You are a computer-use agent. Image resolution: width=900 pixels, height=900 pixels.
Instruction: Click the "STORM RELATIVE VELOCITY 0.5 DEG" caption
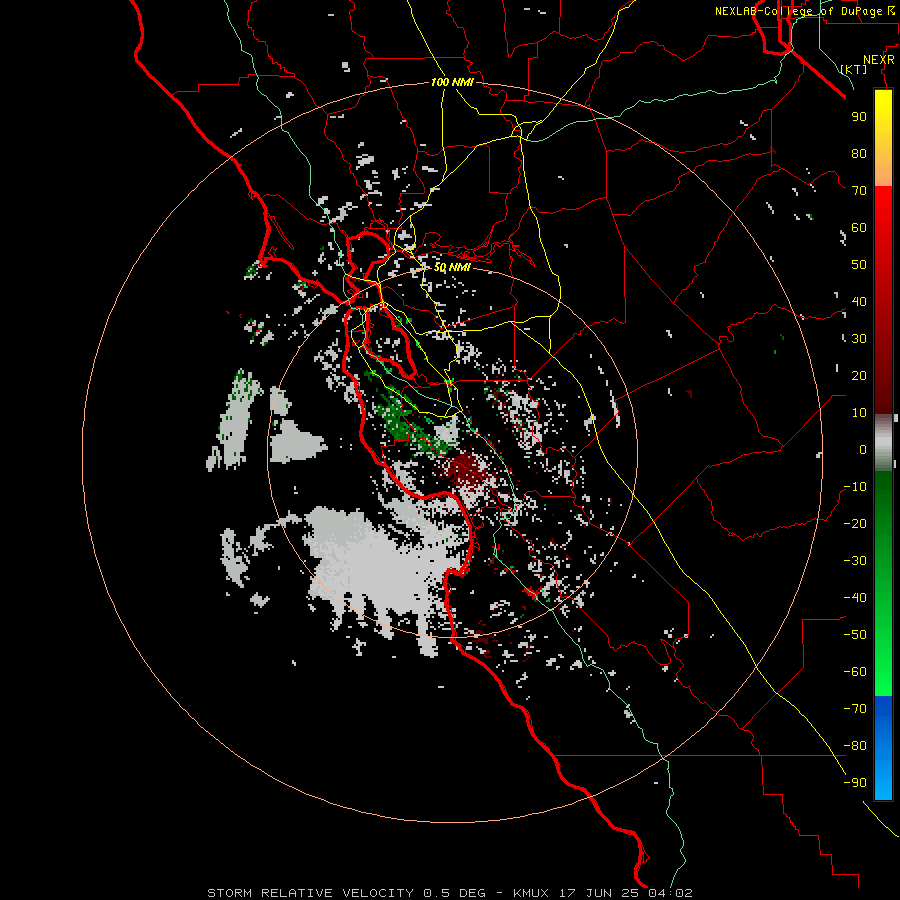coord(346,893)
